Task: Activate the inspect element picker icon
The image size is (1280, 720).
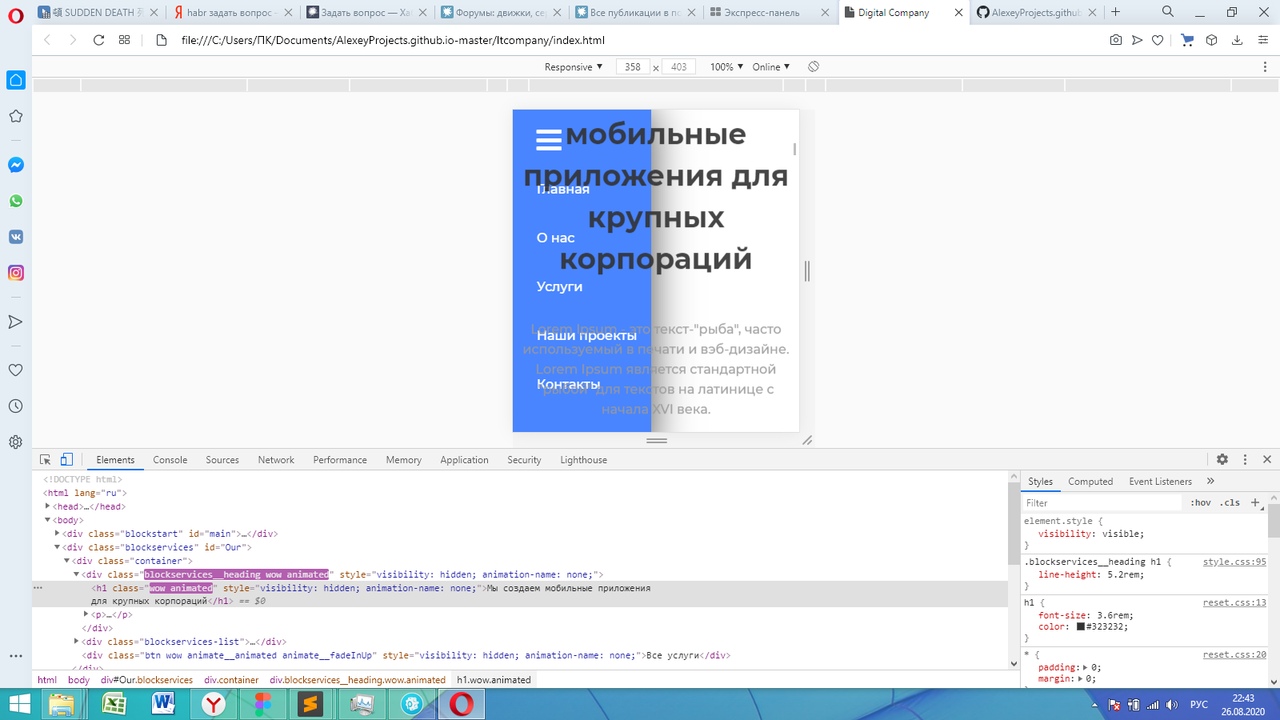Action: pos(45,460)
